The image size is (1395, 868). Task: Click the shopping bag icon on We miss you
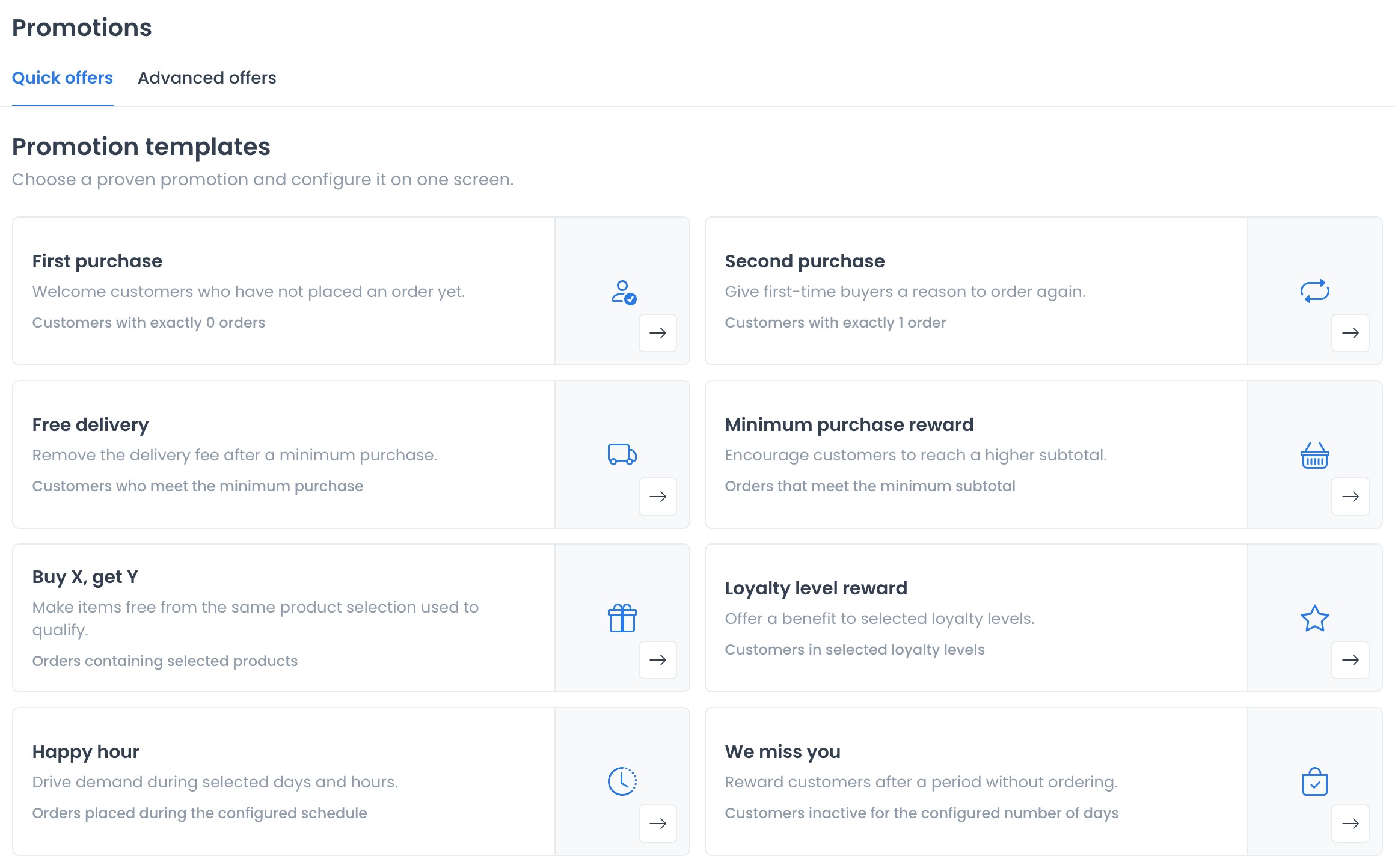point(1314,781)
